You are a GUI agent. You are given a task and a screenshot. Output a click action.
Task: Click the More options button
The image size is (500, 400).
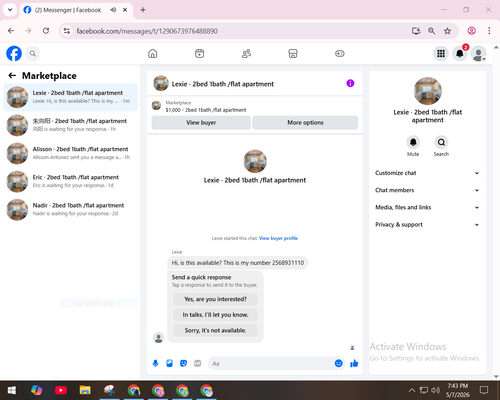click(x=305, y=123)
